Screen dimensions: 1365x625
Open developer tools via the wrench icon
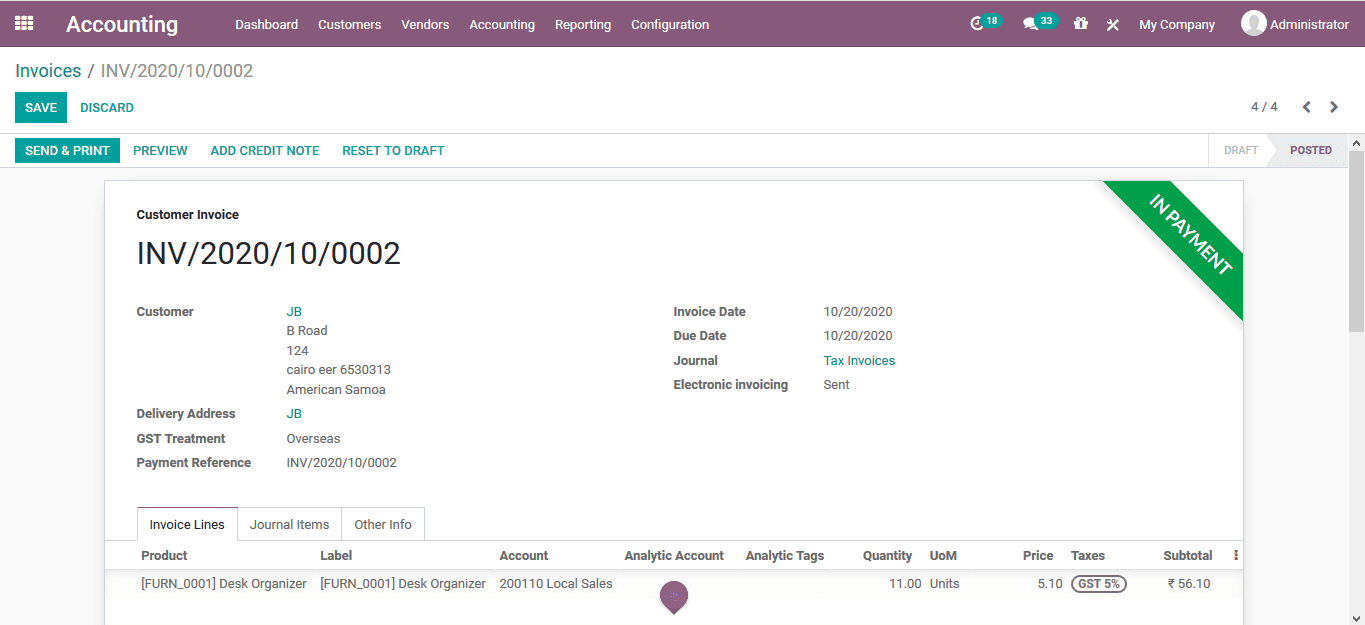click(1112, 23)
